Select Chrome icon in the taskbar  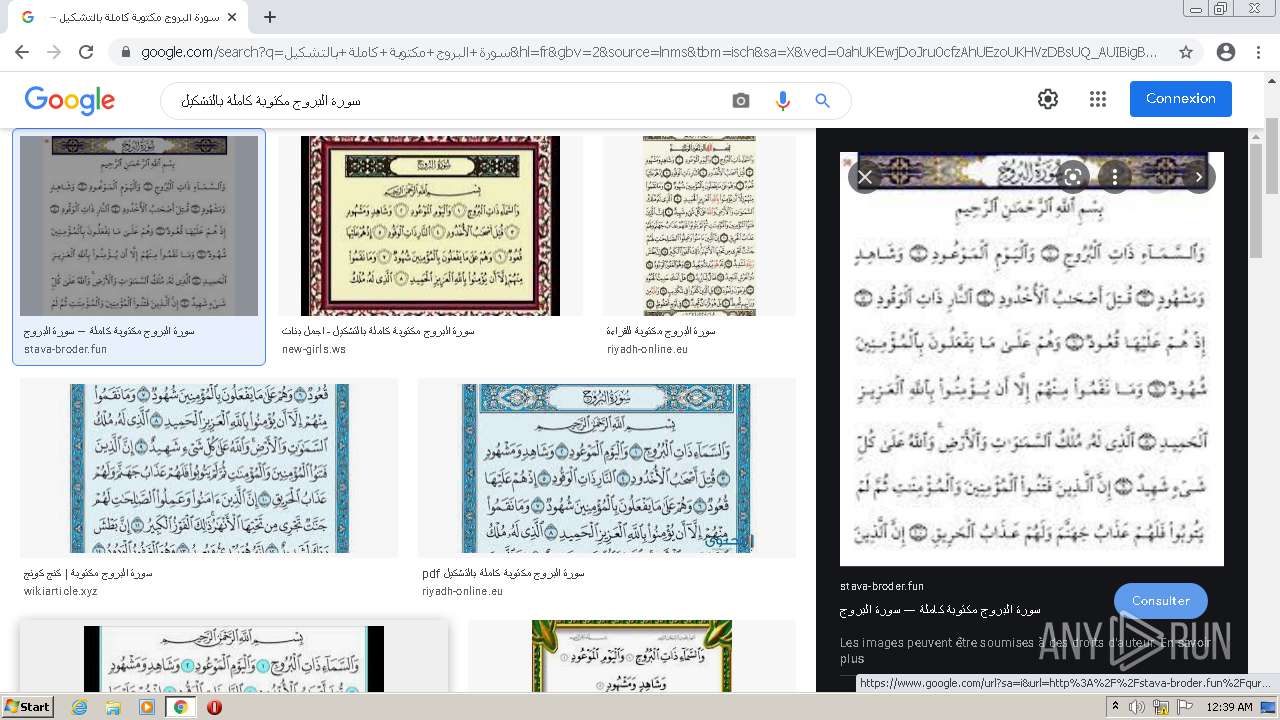pos(180,707)
